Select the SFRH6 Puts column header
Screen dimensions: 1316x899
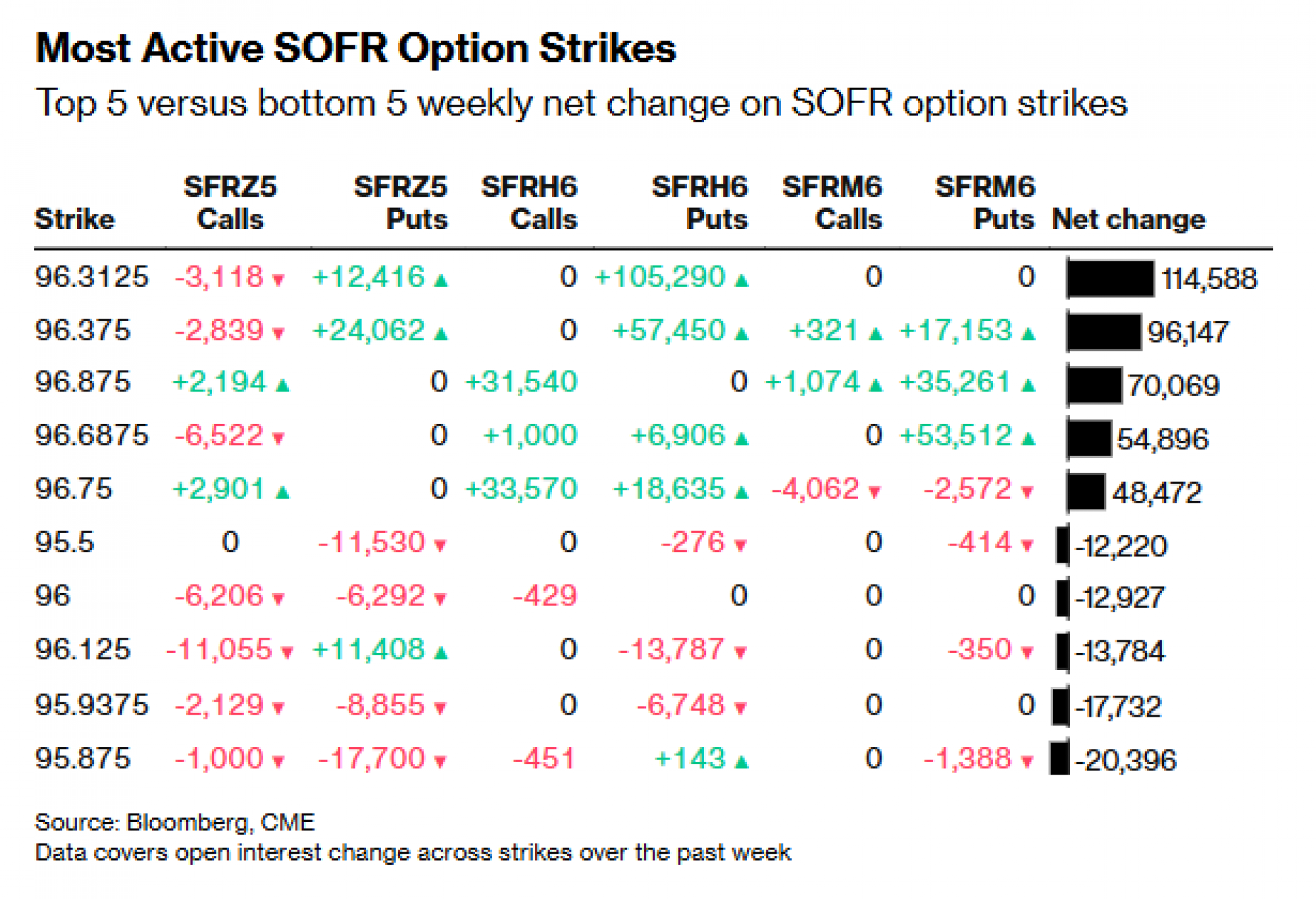tap(700, 203)
